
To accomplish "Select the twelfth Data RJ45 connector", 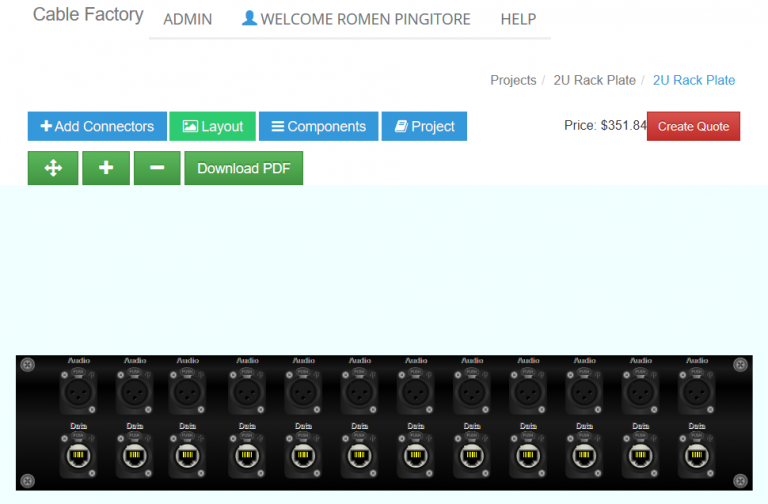I will point(697,455).
